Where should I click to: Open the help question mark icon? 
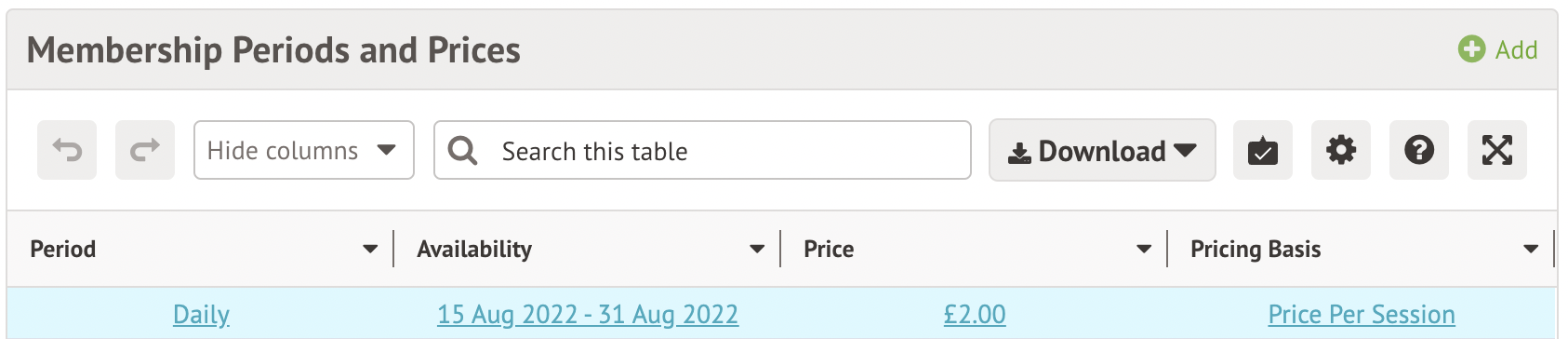[1419, 150]
